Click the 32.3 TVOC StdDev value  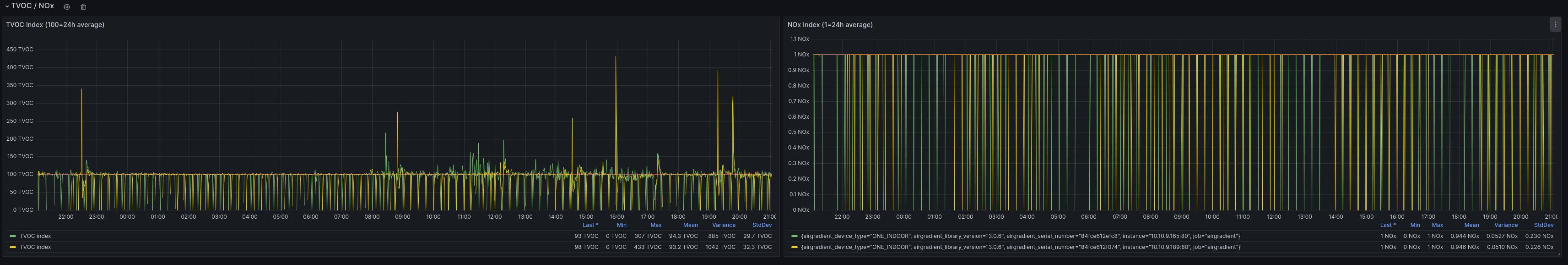[757, 247]
